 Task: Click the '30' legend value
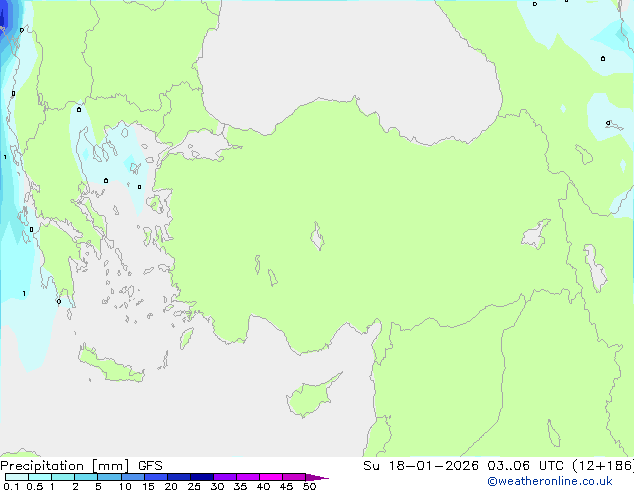point(217,486)
